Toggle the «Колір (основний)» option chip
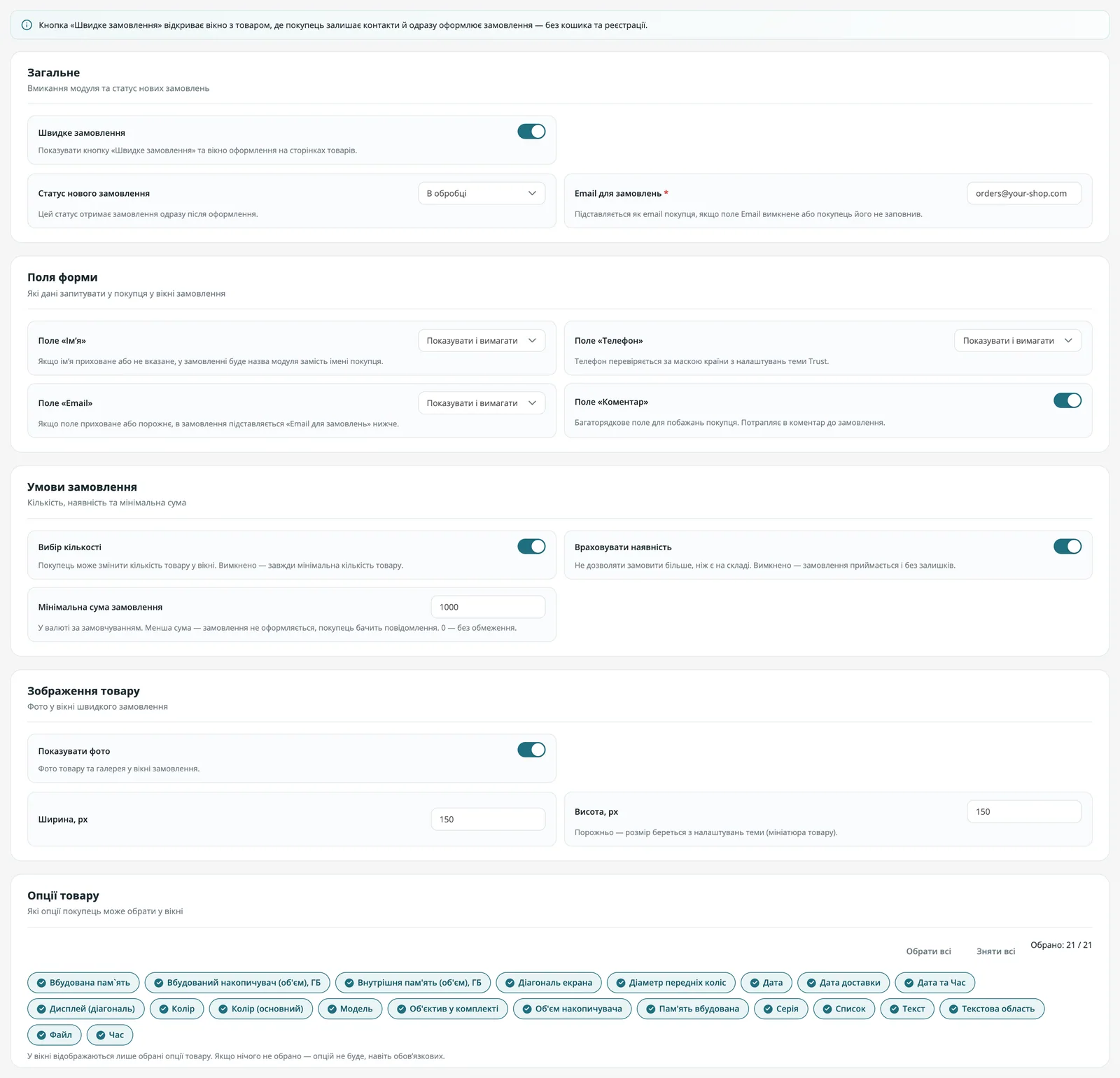Image resolution: width=1120 pixels, height=1078 pixels. [x=261, y=1009]
